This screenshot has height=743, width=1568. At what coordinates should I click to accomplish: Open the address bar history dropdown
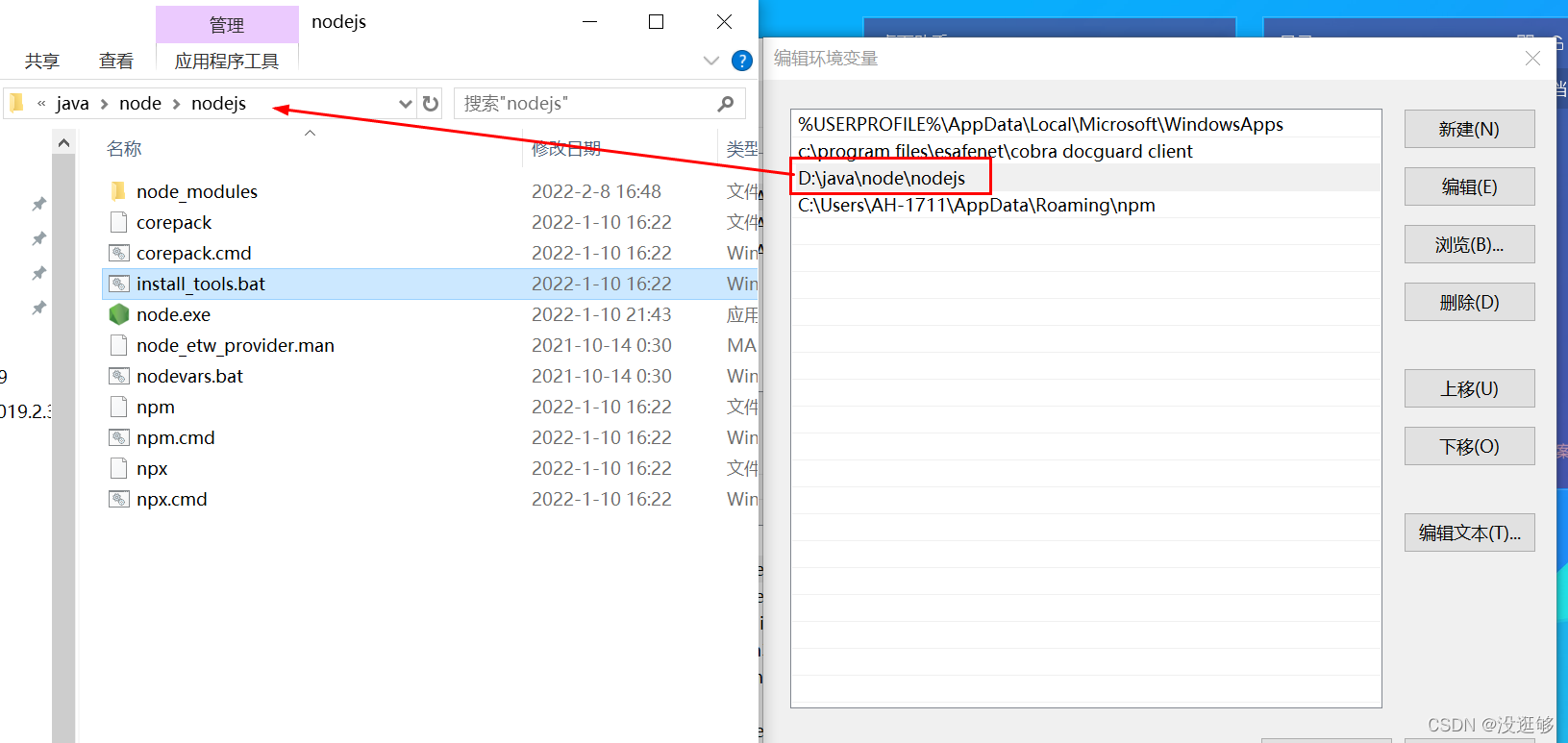point(406,104)
